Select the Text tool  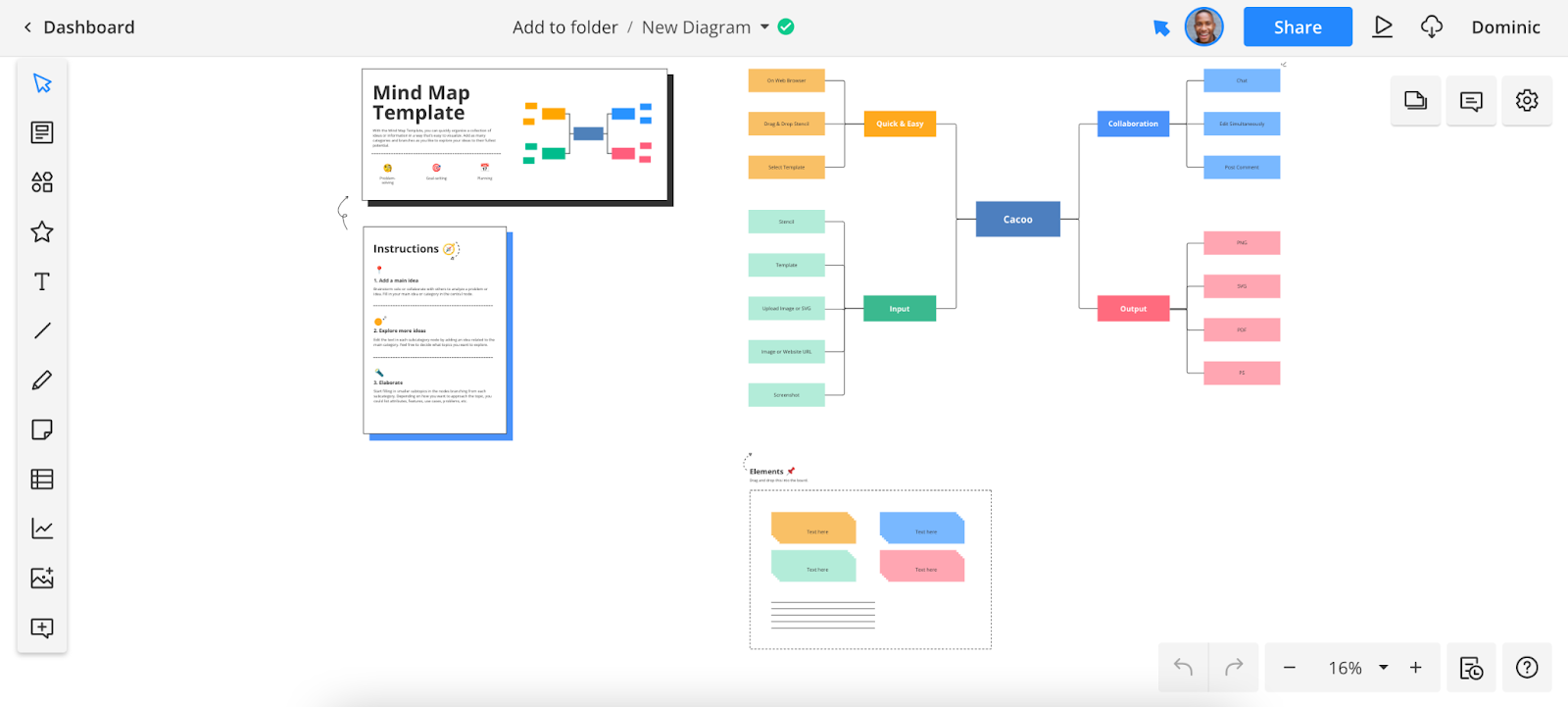pyautogui.click(x=42, y=282)
